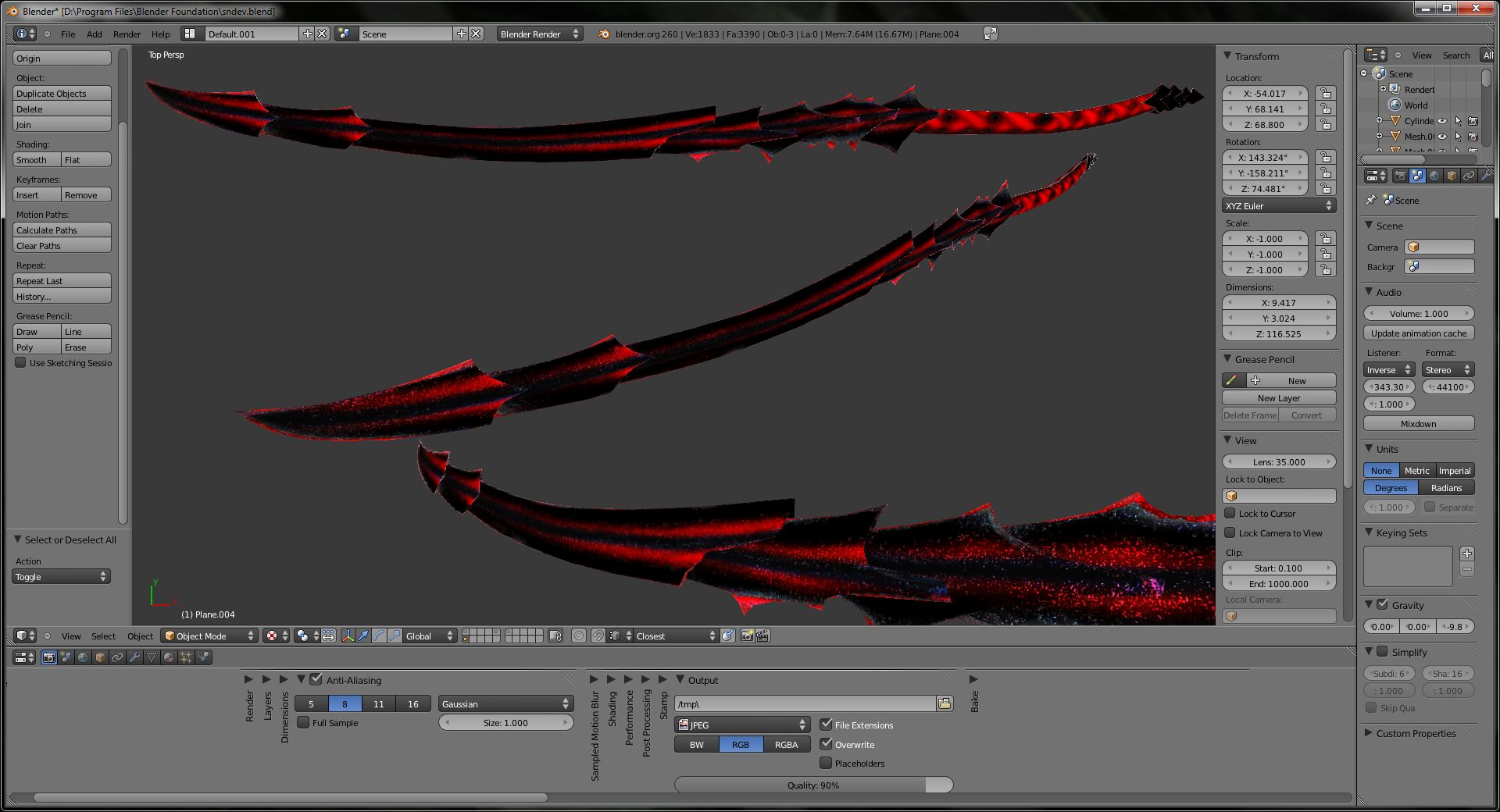Click Render camera tab in right properties panel
The image size is (1500, 812).
click(x=1400, y=176)
